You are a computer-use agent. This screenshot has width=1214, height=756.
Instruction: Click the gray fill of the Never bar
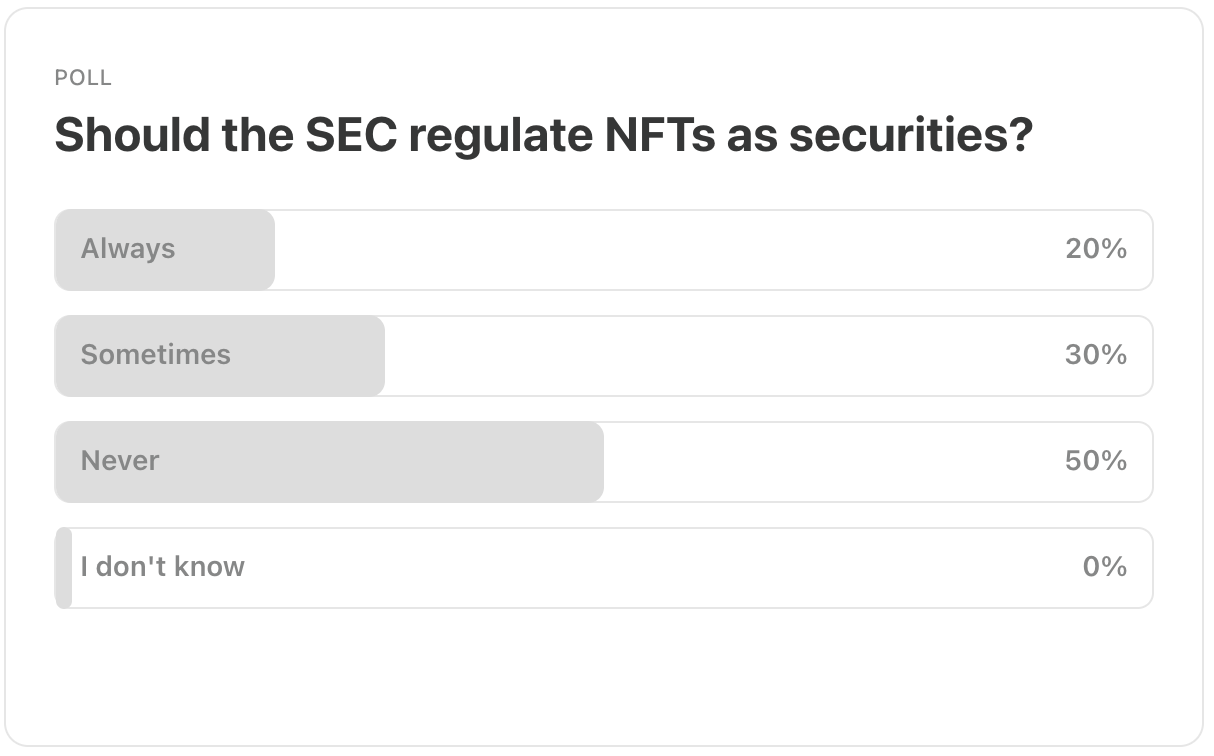[400, 462]
